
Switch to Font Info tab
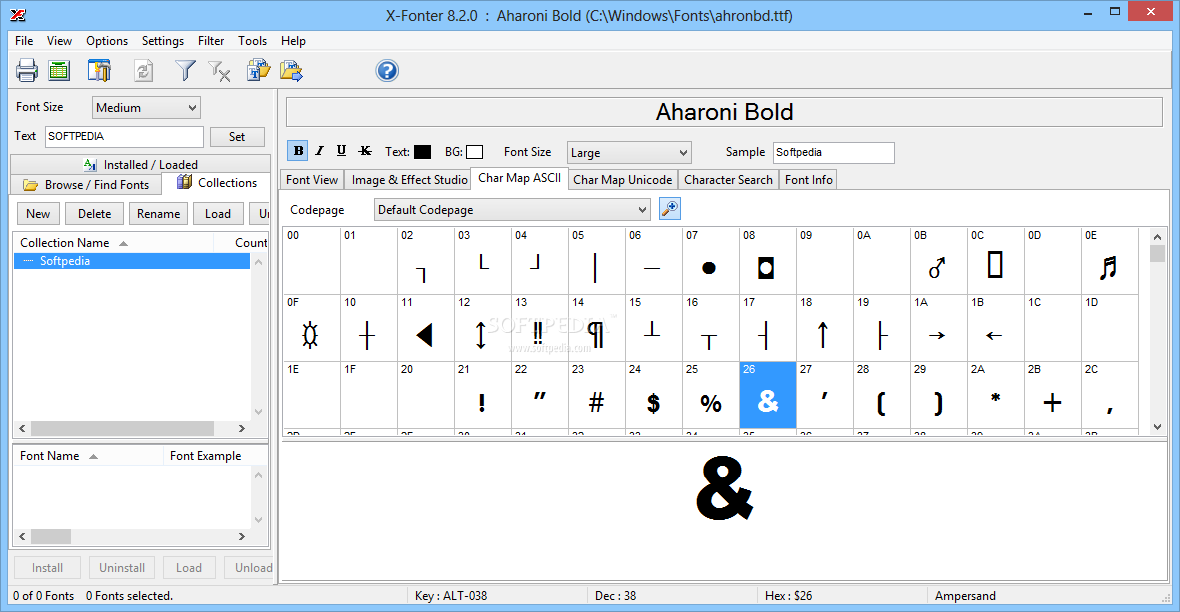point(808,179)
